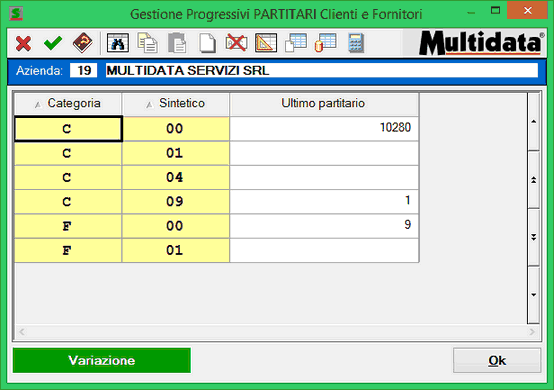Click the horizontal scrollbar left arrow
The height and width of the screenshot is (390, 554).
22,332
